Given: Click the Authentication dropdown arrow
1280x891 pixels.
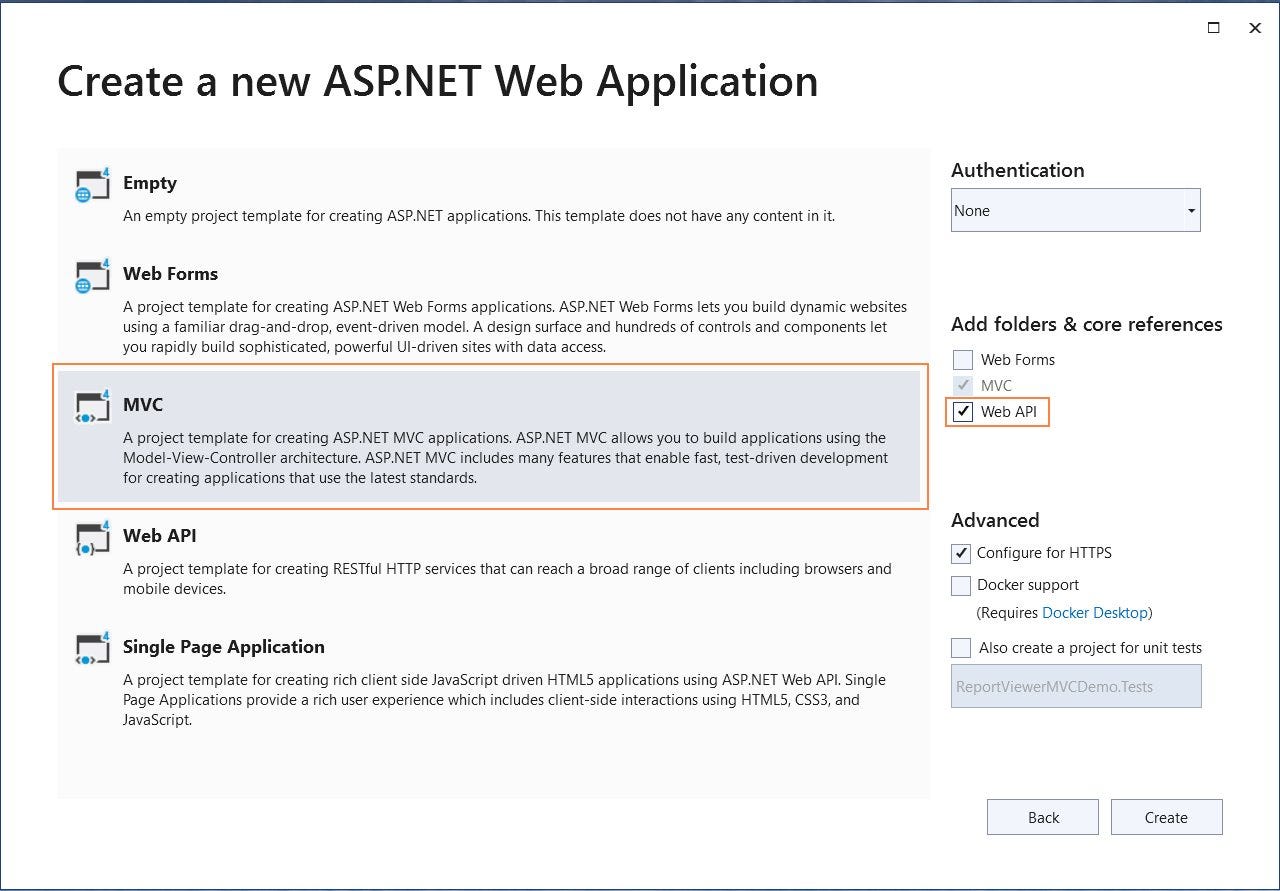Looking at the screenshot, I should pos(1191,210).
